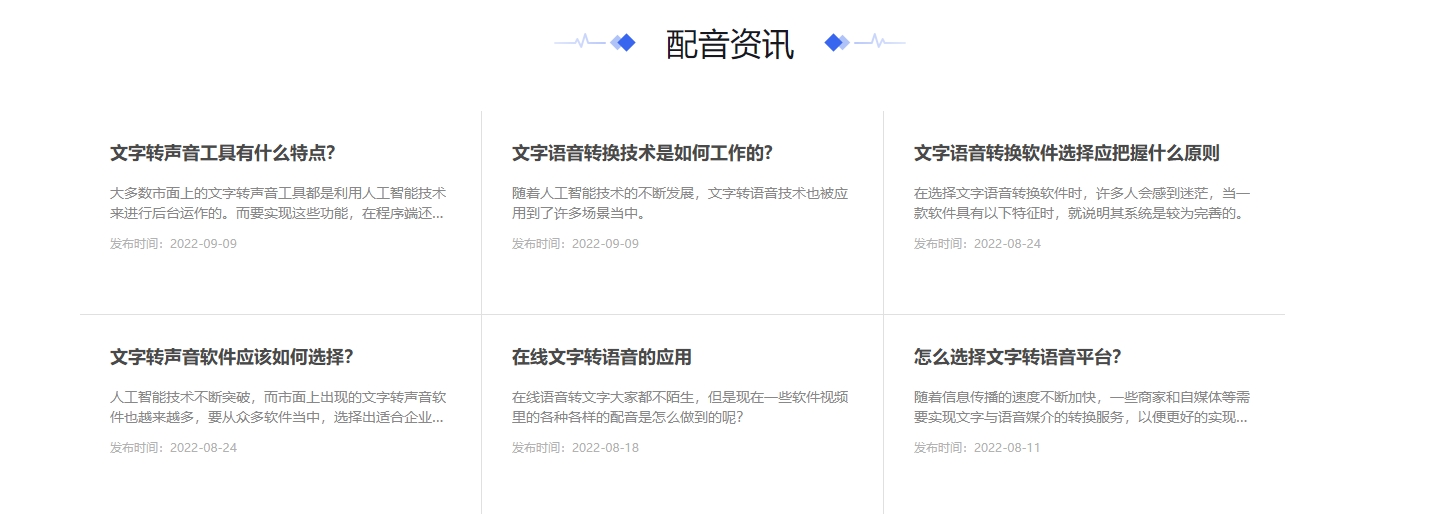This screenshot has height=514, width=1432.
Task: Open article 文字语音转换技术是如何工作的?
Action: [x=642, y=153]
